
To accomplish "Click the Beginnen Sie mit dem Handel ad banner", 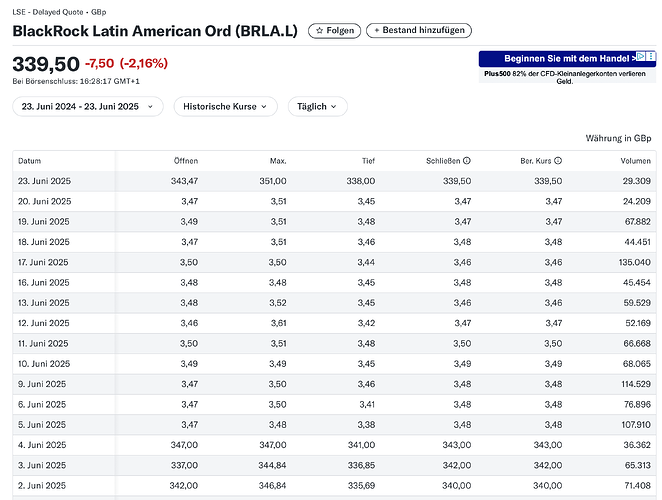I will [x=567, y=59].
